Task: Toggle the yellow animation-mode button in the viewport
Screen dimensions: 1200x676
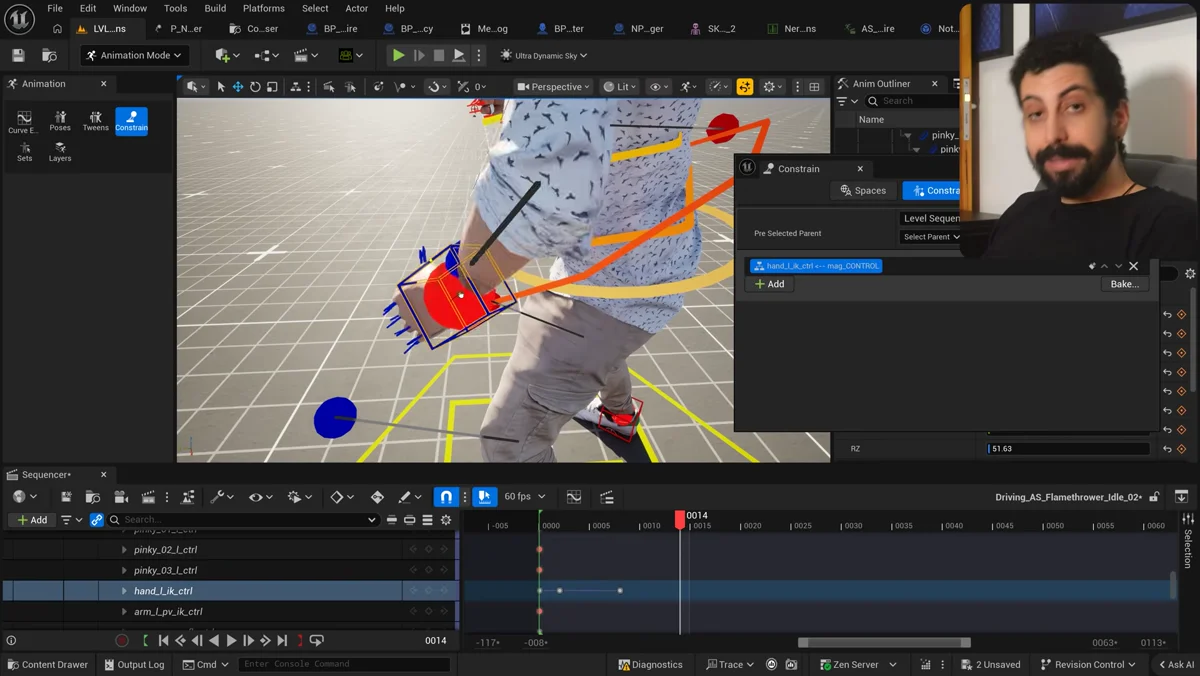Action: 745,87
